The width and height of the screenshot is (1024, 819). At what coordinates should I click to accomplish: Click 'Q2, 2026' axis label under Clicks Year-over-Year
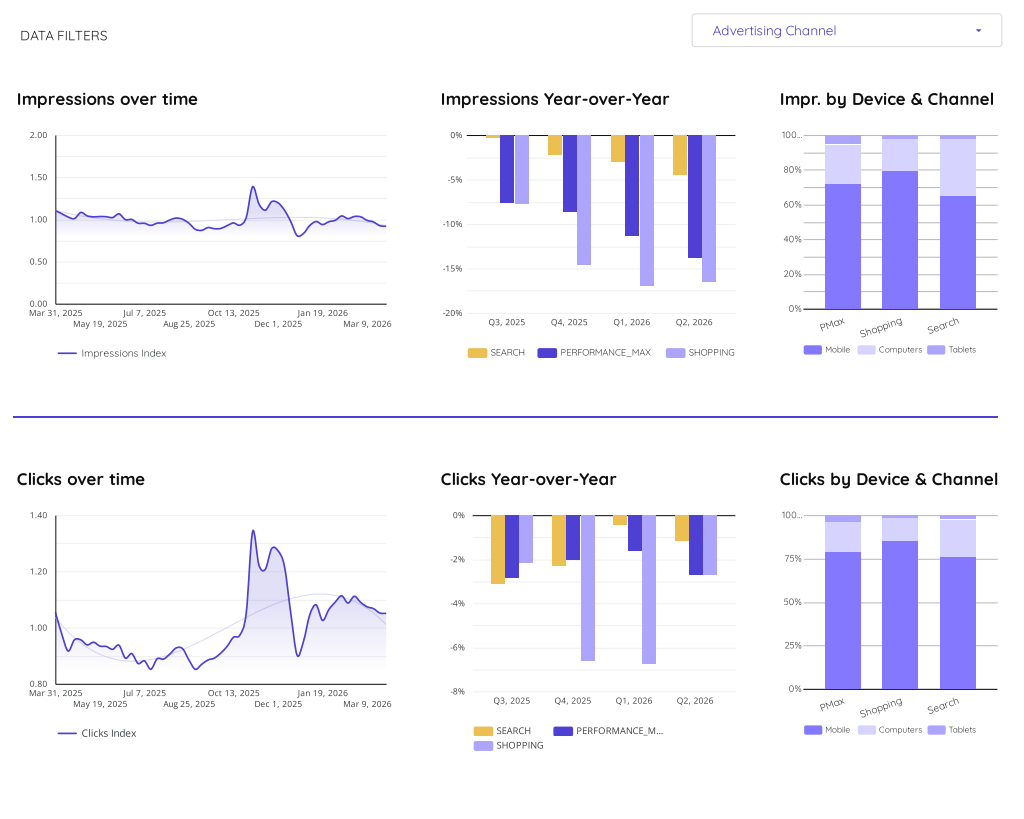[695, 701]
